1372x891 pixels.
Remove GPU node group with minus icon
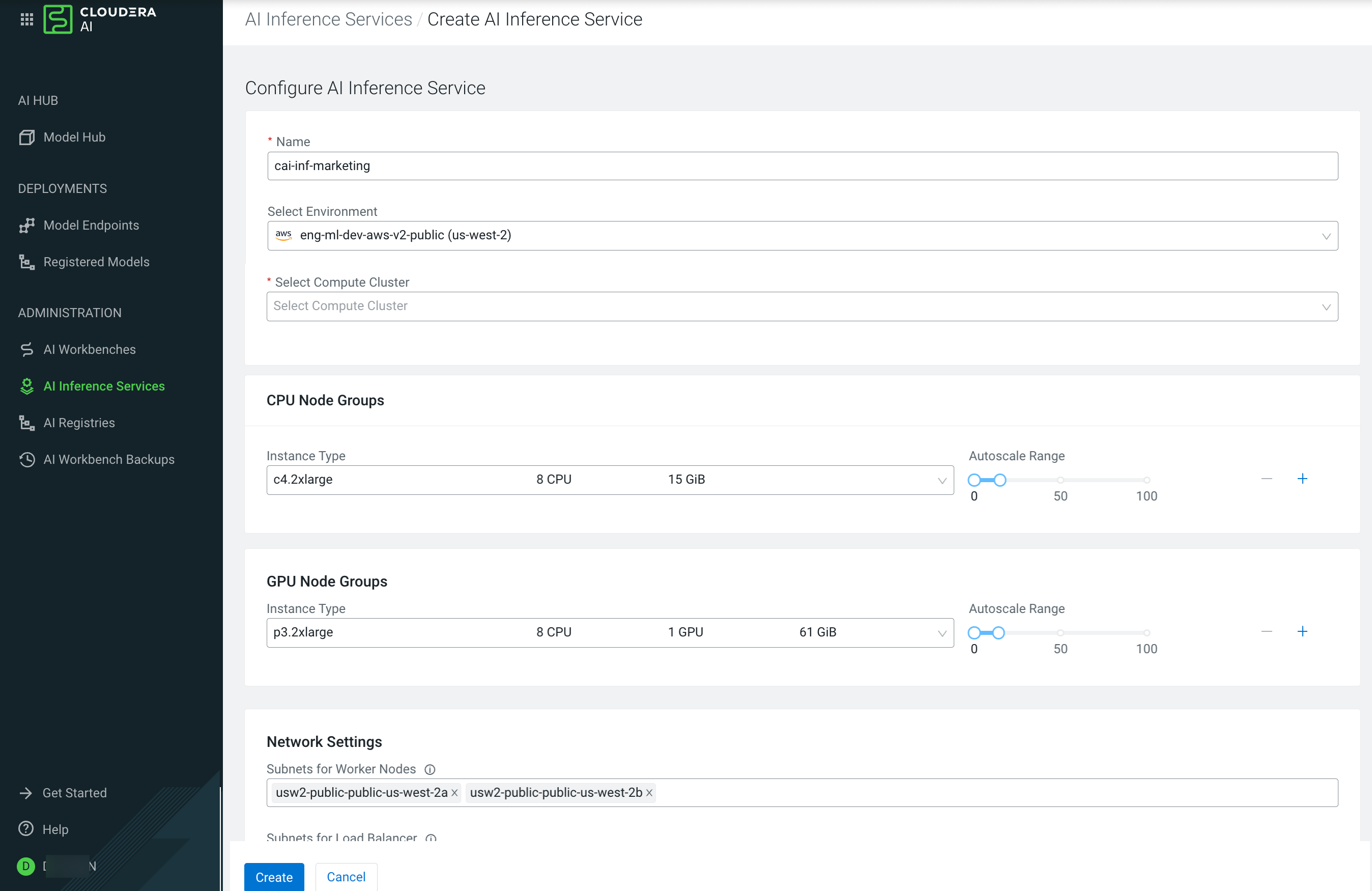1266,631
